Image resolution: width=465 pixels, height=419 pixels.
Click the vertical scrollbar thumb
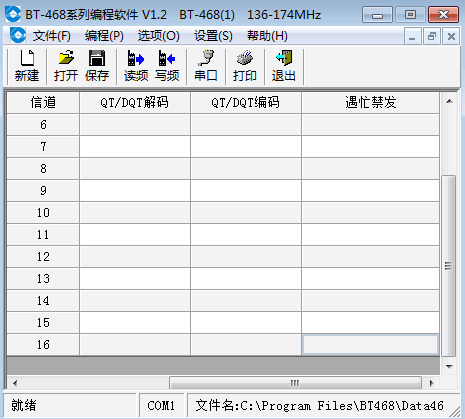(x=449, y=266)
